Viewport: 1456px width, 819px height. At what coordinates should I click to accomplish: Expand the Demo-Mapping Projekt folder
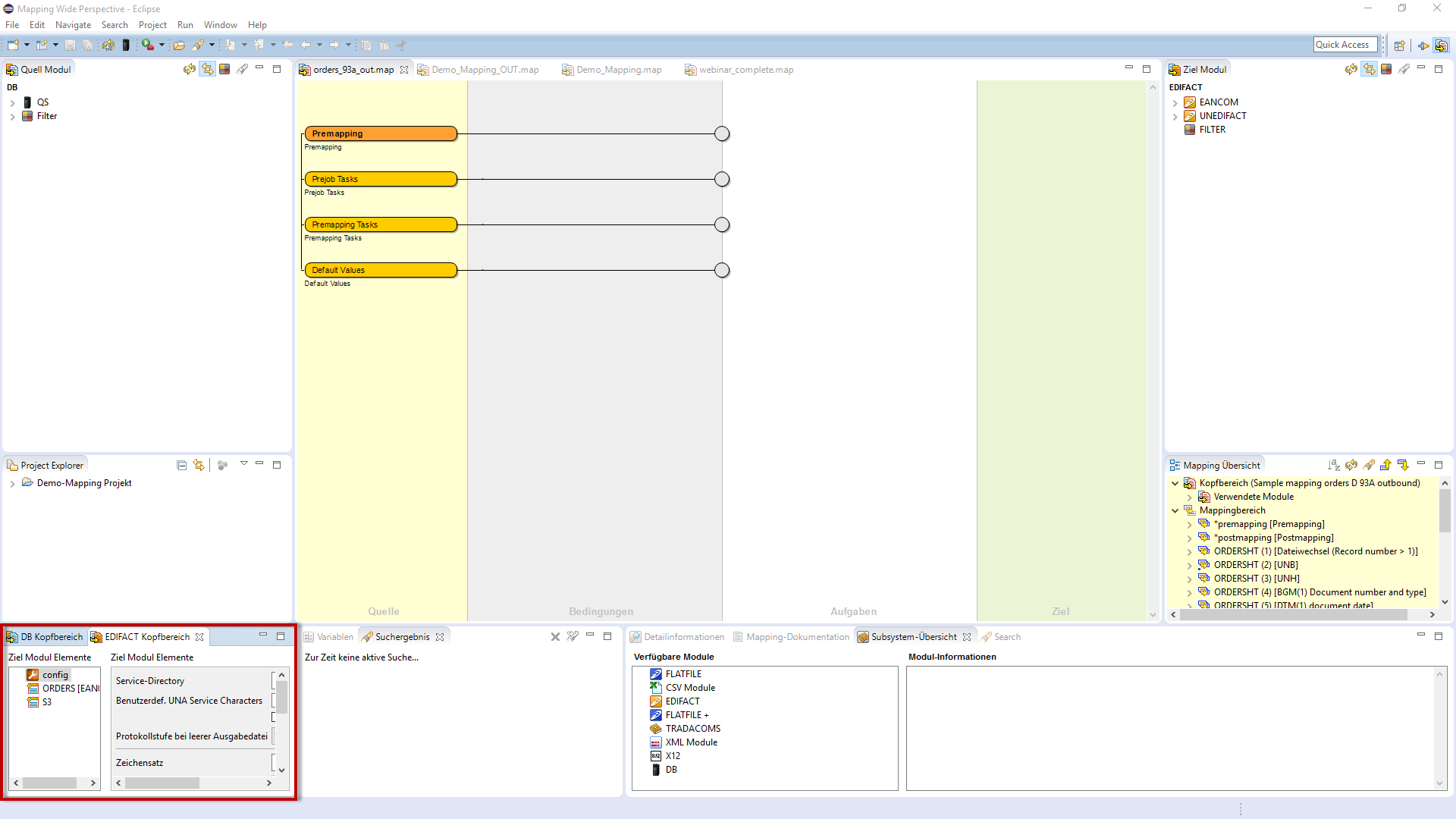(12, 484)
